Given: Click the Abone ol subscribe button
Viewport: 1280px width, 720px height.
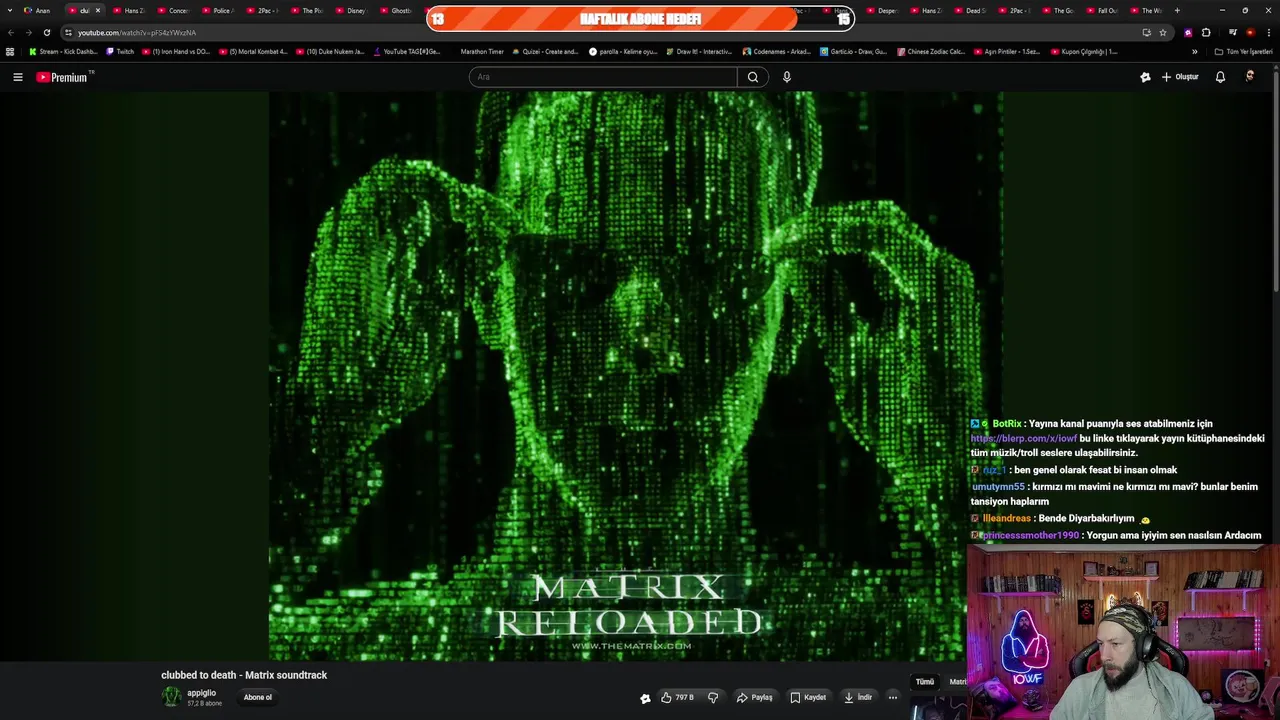Looking at the screenshot, I should point(258,697).
